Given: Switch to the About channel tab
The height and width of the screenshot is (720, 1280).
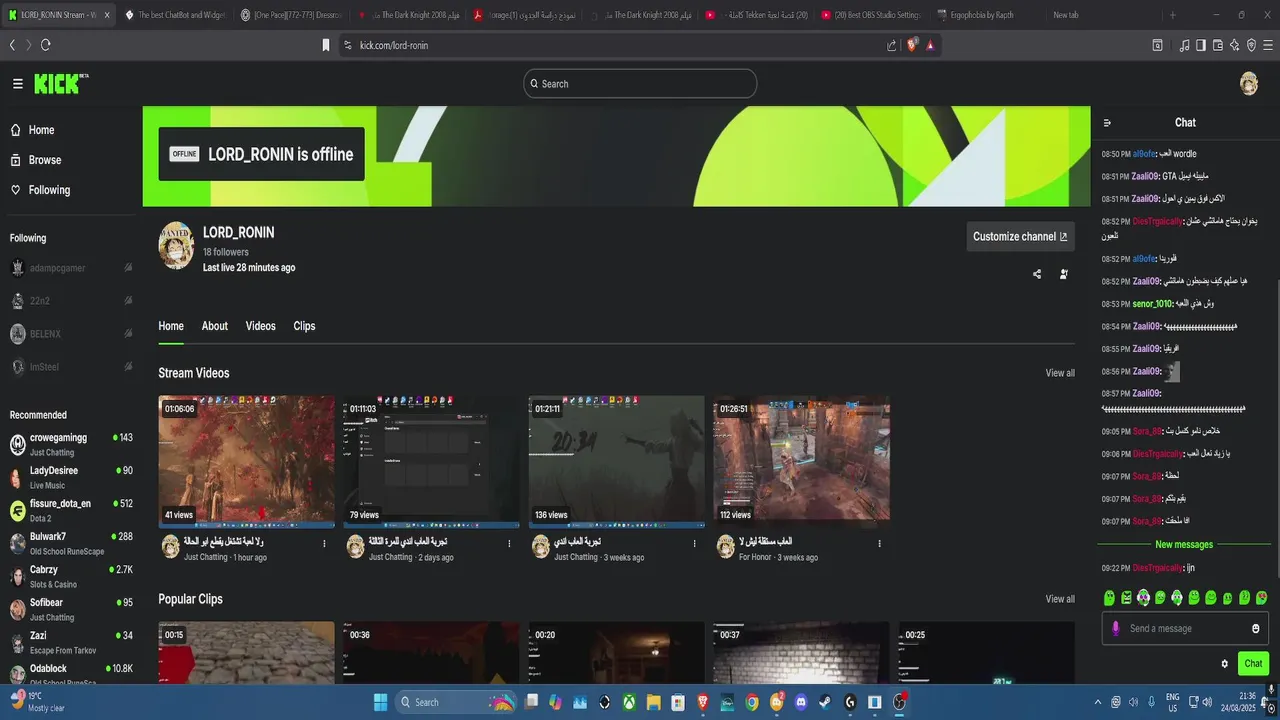Looking at the screenshot, I should click(x=215, y=326).
